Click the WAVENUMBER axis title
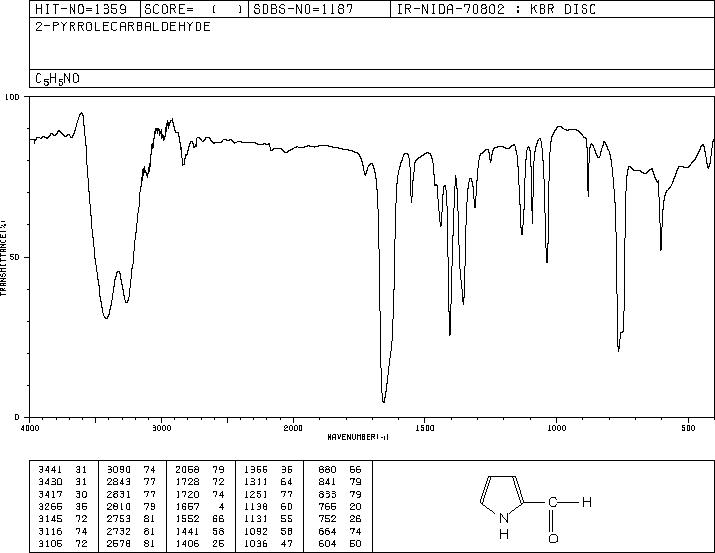 click(358, 437)
